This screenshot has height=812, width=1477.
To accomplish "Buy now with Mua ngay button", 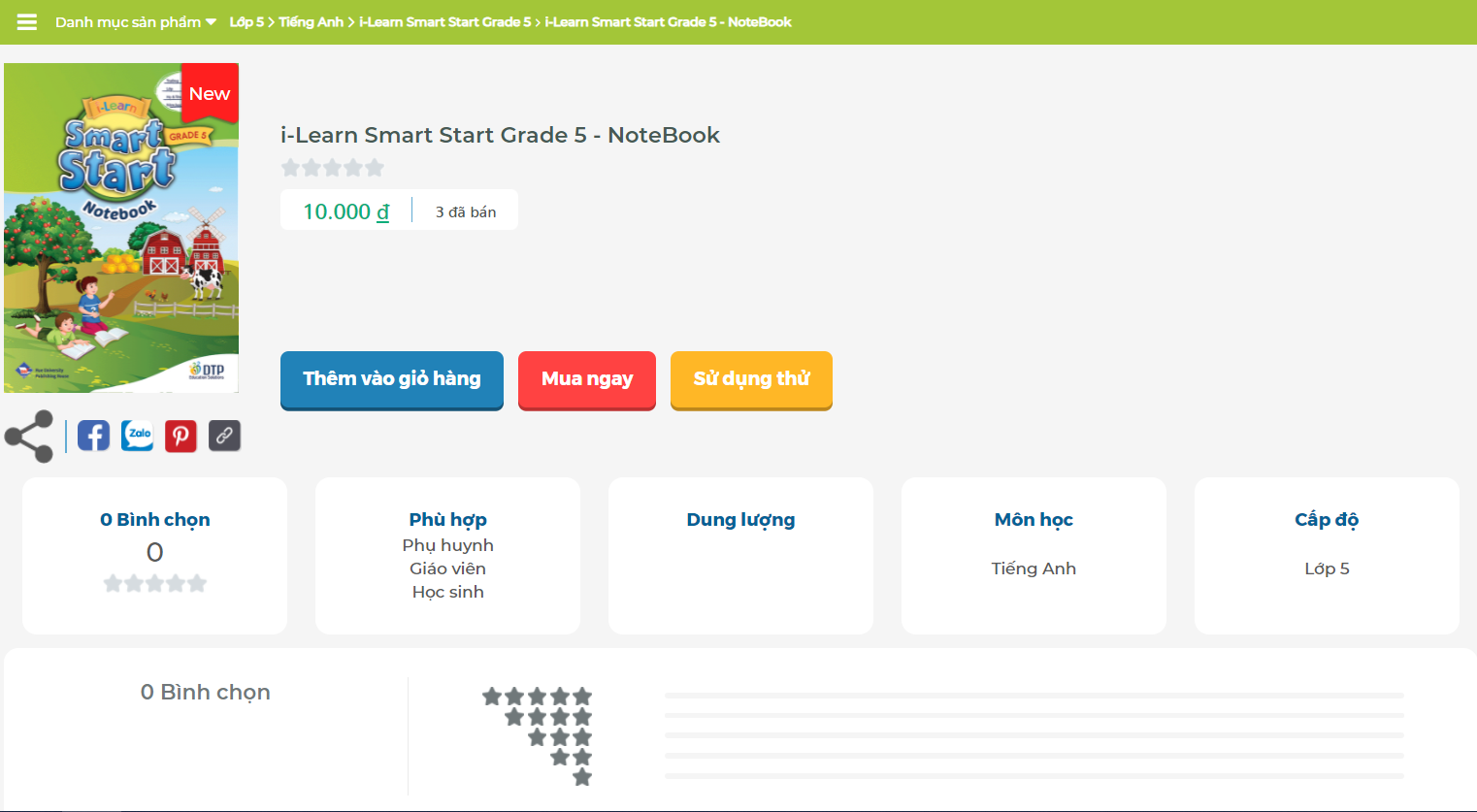I will [587, 379].
